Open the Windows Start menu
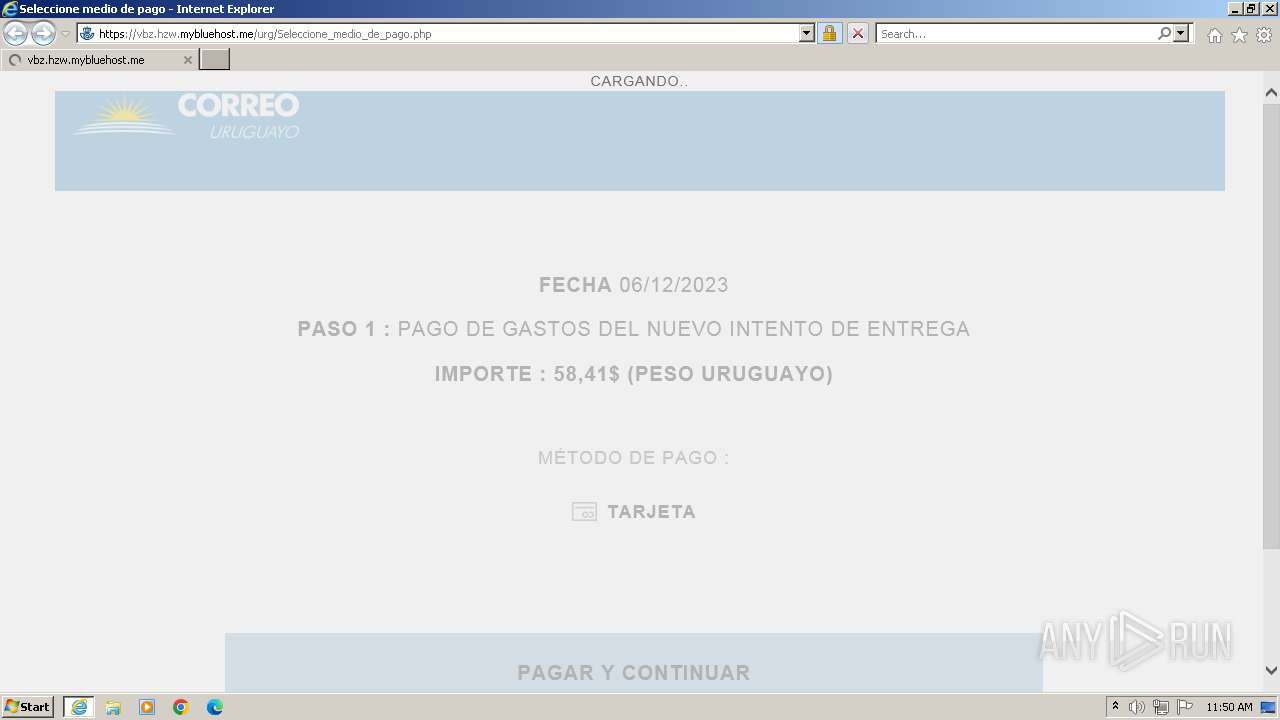This screenshot has width=1280, height=720. pyautogui.click(x=28, y=707)
